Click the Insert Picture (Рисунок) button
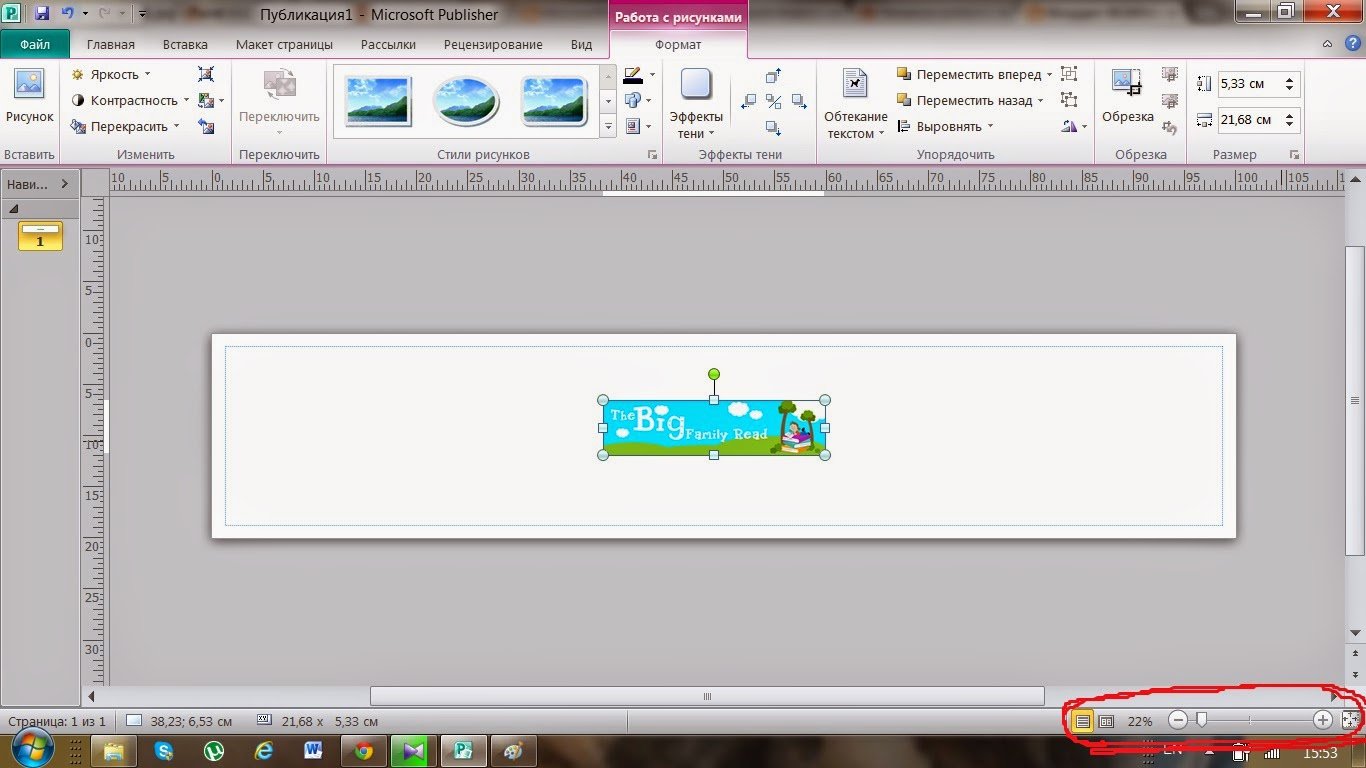This screenshot has width=1366, height=768. click(29, 98)
